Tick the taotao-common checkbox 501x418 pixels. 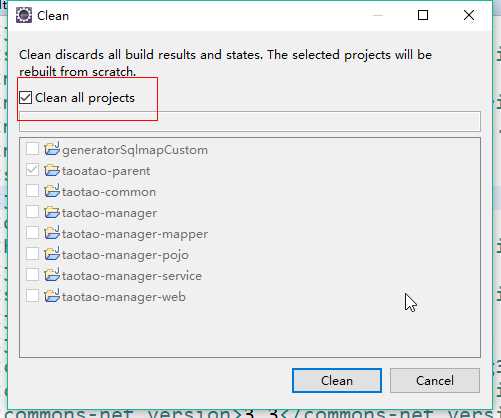(x=32, y=191)
